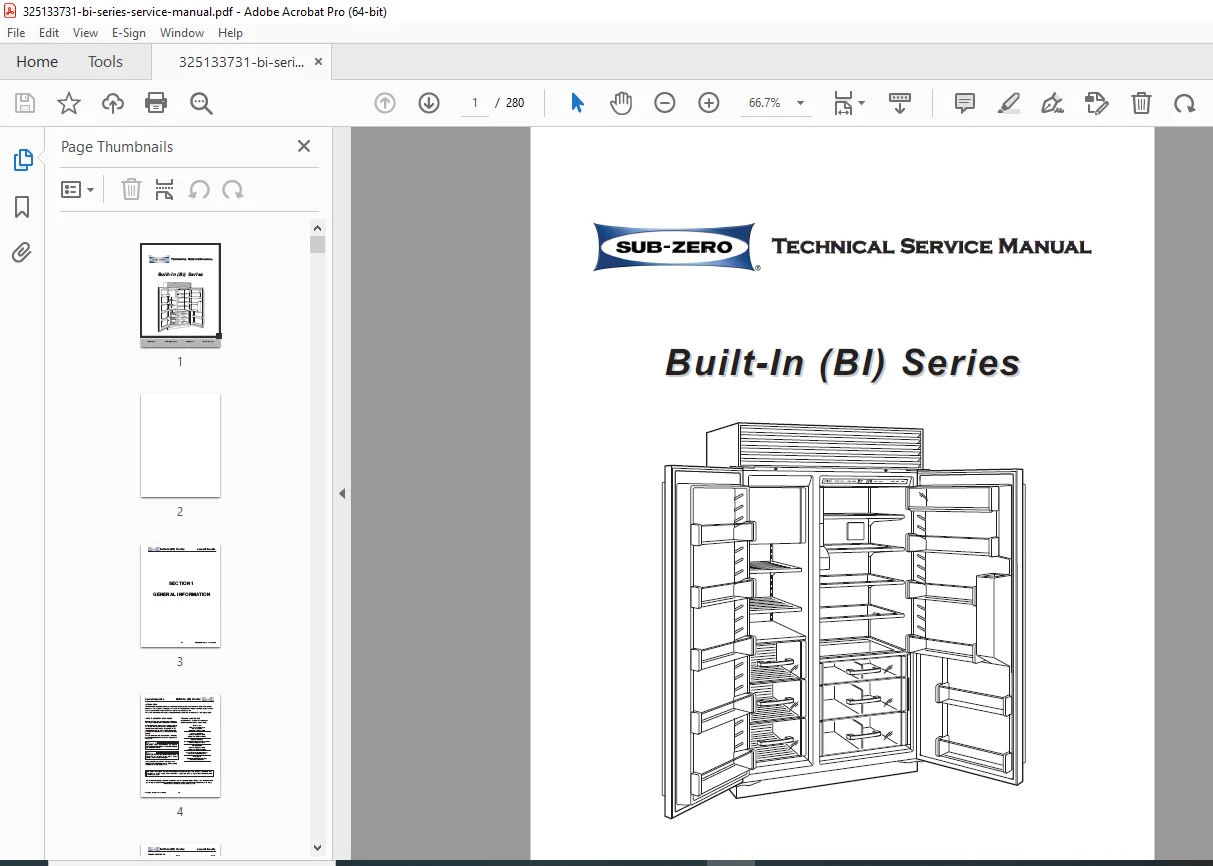This screenshot has height=866, width=1213.
Task: Open the Fill and Sign pen tool
Action: [1053, 103]
